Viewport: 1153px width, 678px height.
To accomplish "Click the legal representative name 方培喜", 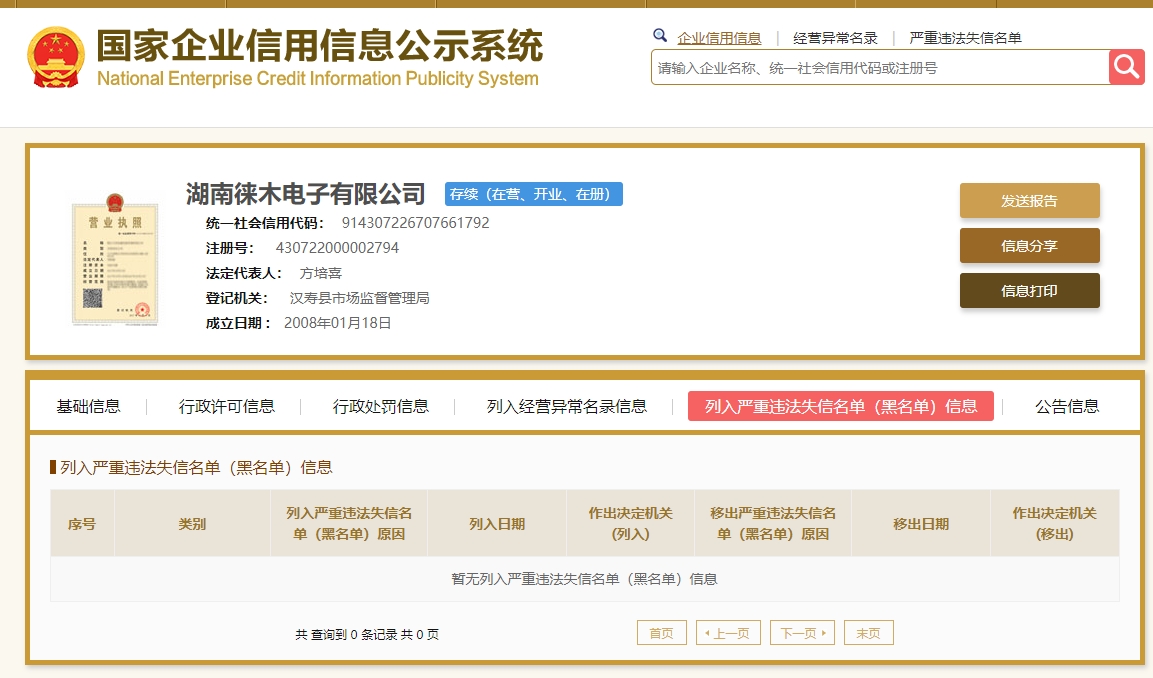I will pyautogui.click(x=321, y=273).
